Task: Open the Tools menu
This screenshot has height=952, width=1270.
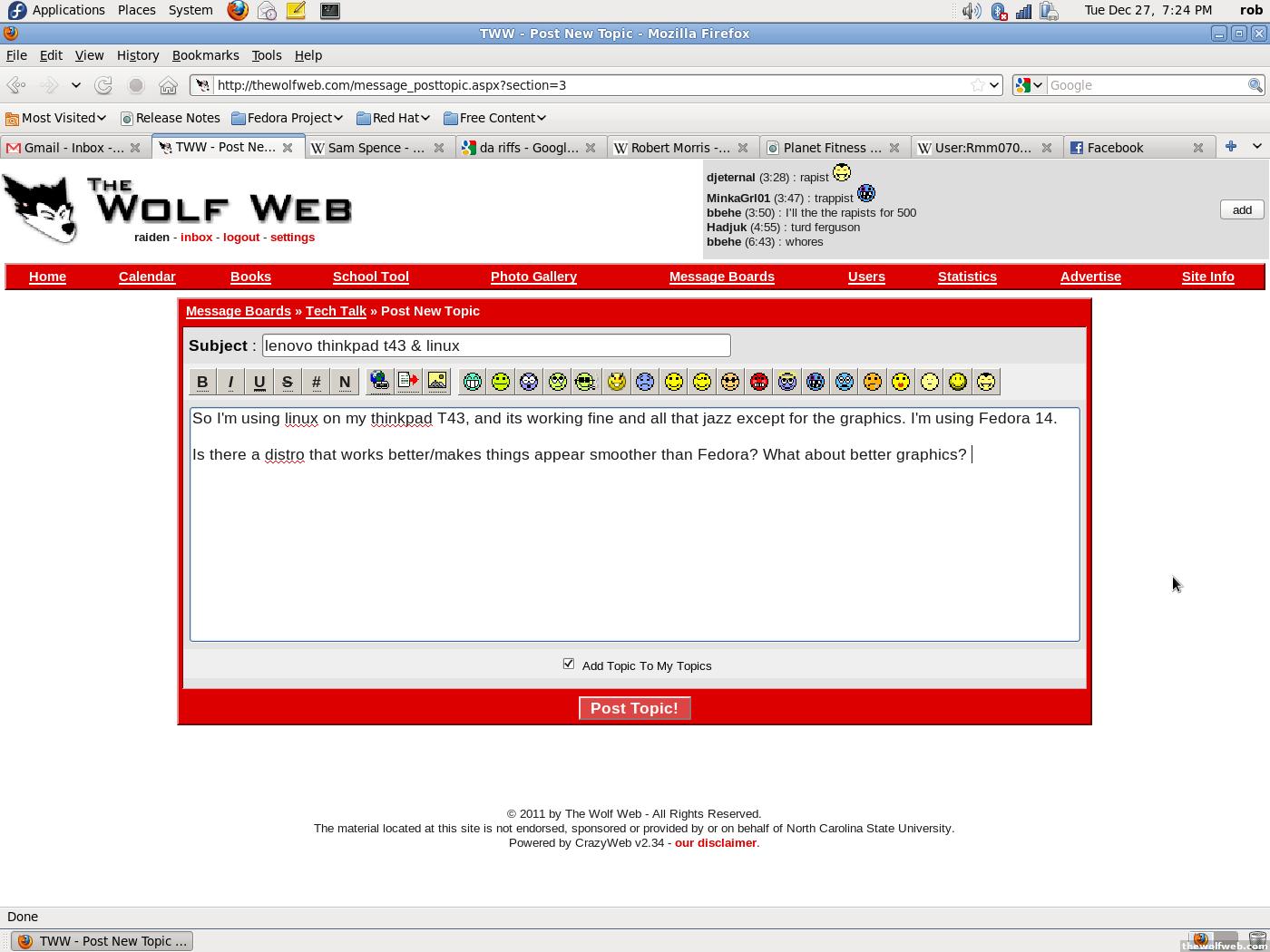Action: tap(267, 55)
